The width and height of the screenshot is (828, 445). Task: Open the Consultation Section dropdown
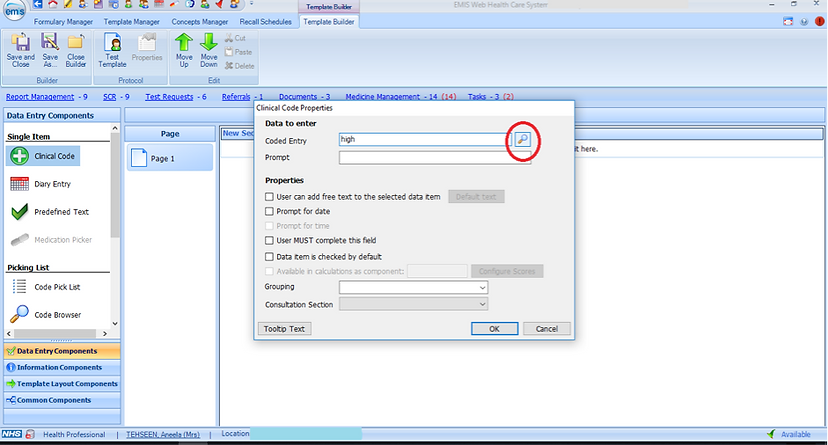pos(413,304)
